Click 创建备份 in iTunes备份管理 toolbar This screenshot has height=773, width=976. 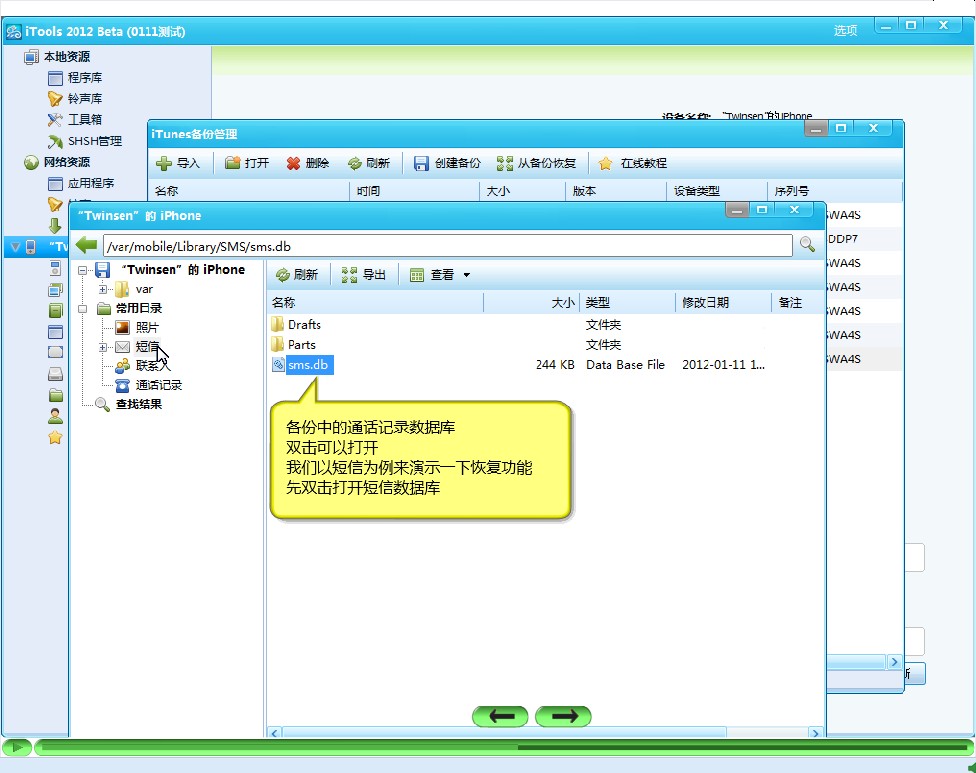pos(447,163)
